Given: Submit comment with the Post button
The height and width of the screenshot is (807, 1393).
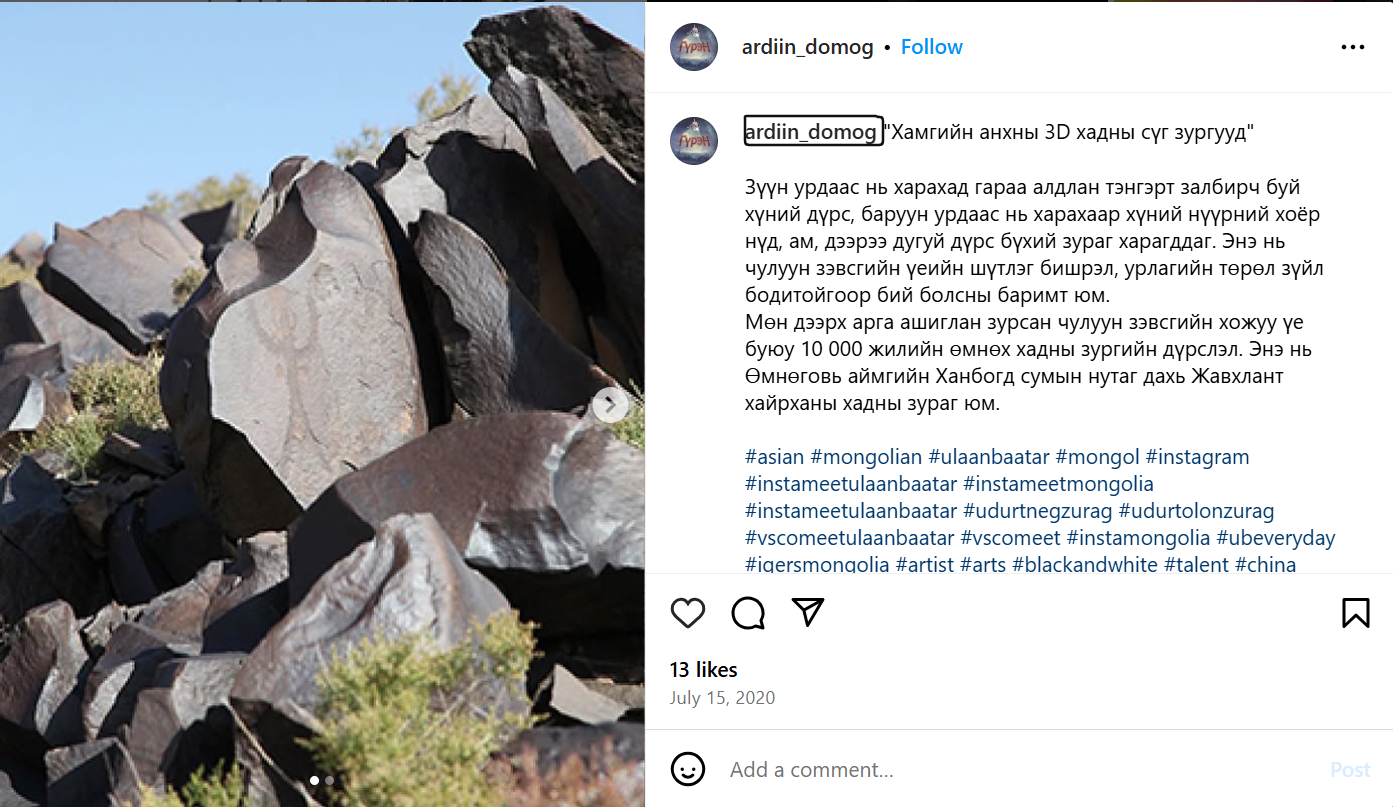Looking at the screenshot, I should click(x=1349, y=770).
